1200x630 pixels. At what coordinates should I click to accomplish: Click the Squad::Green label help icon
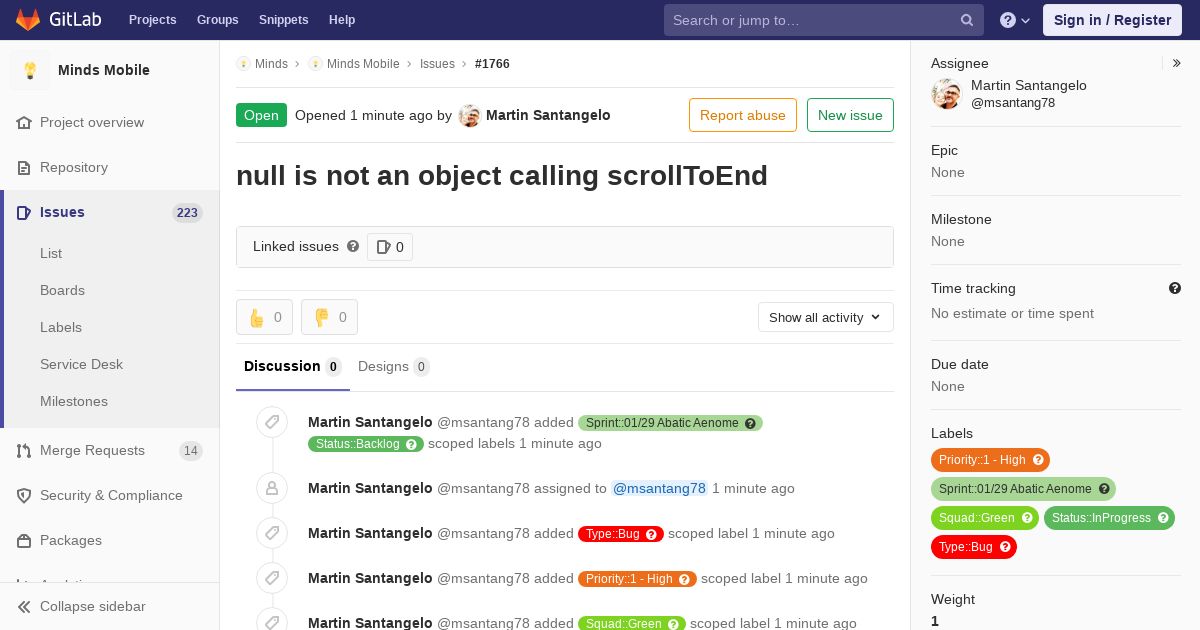(x=1027, y=518)
